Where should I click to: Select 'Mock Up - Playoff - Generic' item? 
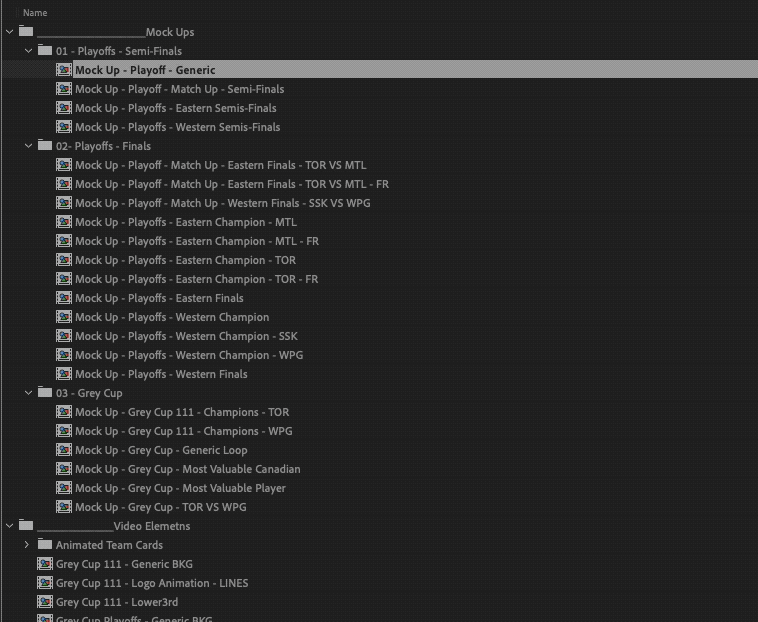(145, 70)
